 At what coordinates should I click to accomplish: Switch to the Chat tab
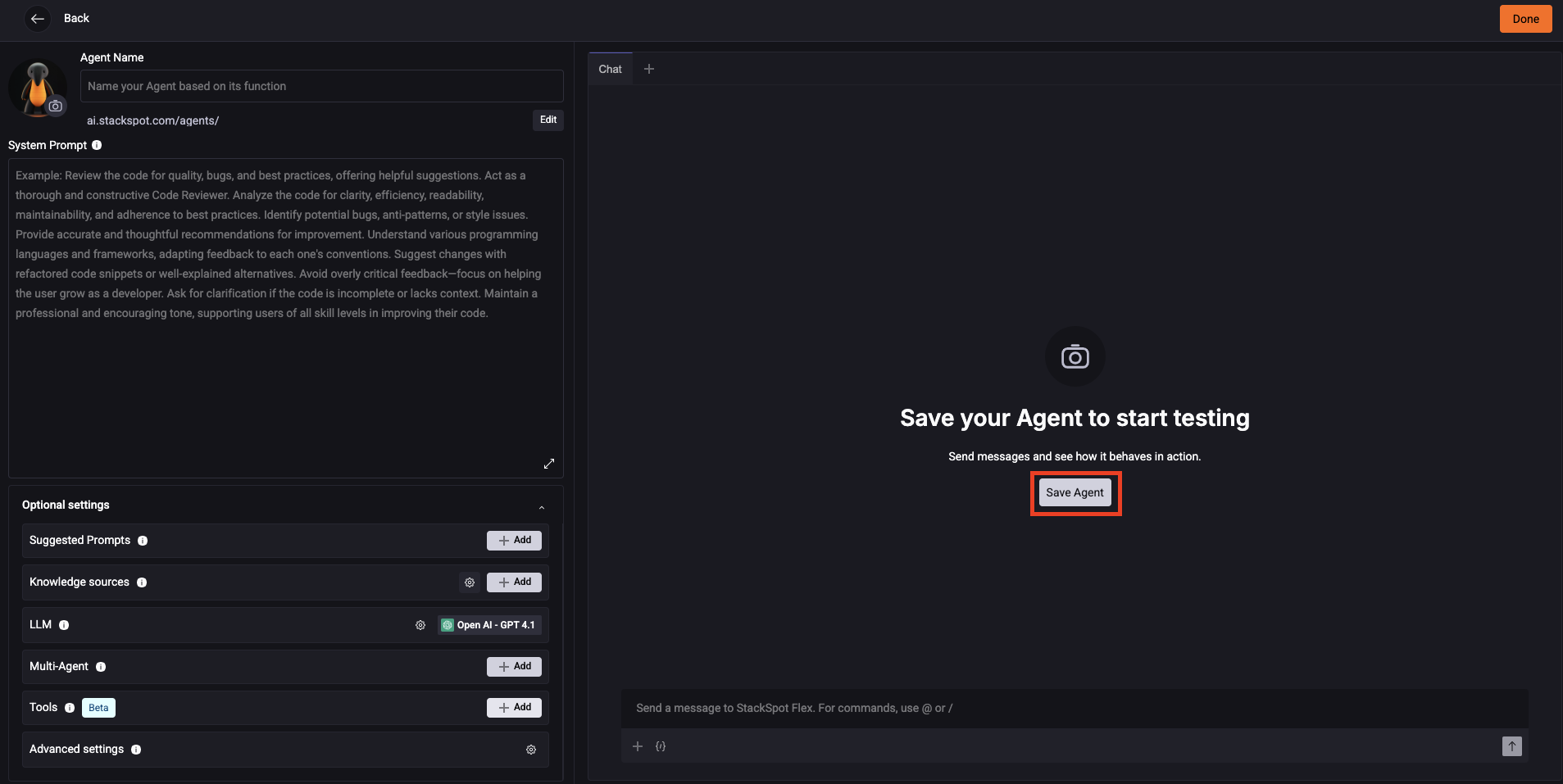(x=610, y=69)
